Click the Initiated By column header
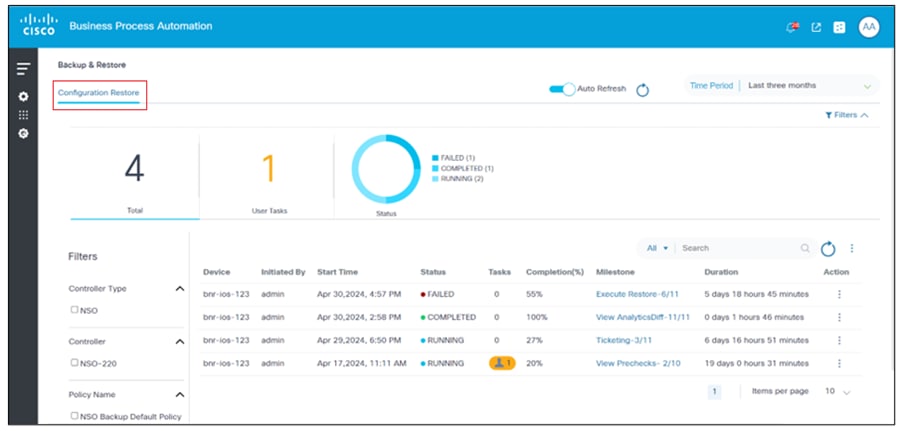The height and width of the screenshot is (431, 903). (x=283, y=272)
